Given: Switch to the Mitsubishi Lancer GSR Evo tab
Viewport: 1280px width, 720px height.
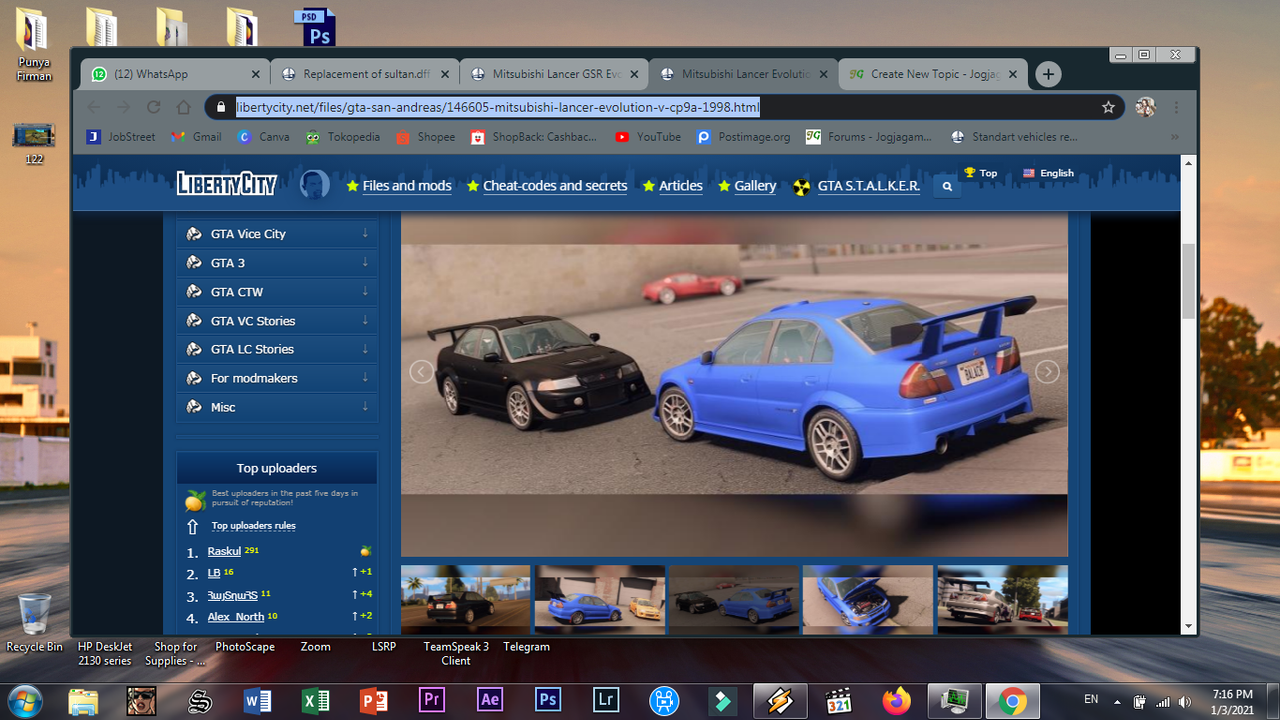Looking at the screenshot, I should tap(554, 74).
